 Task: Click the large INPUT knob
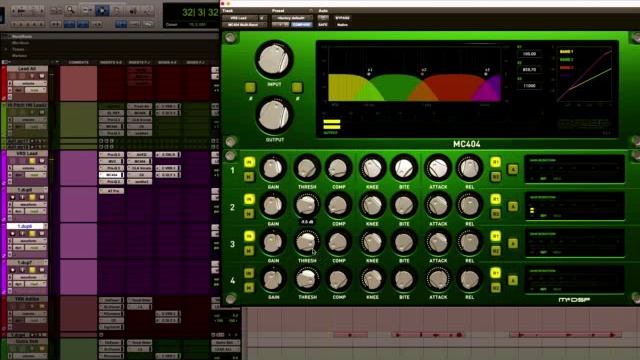click(274, 60)
